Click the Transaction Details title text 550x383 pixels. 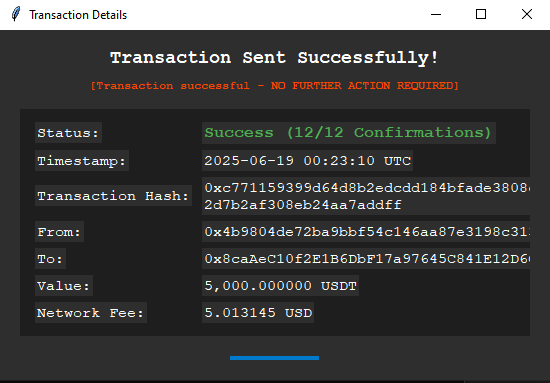[78, 15]
